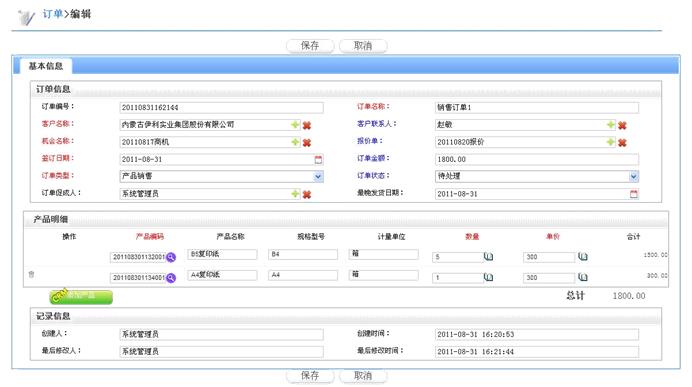
Task: Click the 单价 column header
Action: tap(553, 237)
